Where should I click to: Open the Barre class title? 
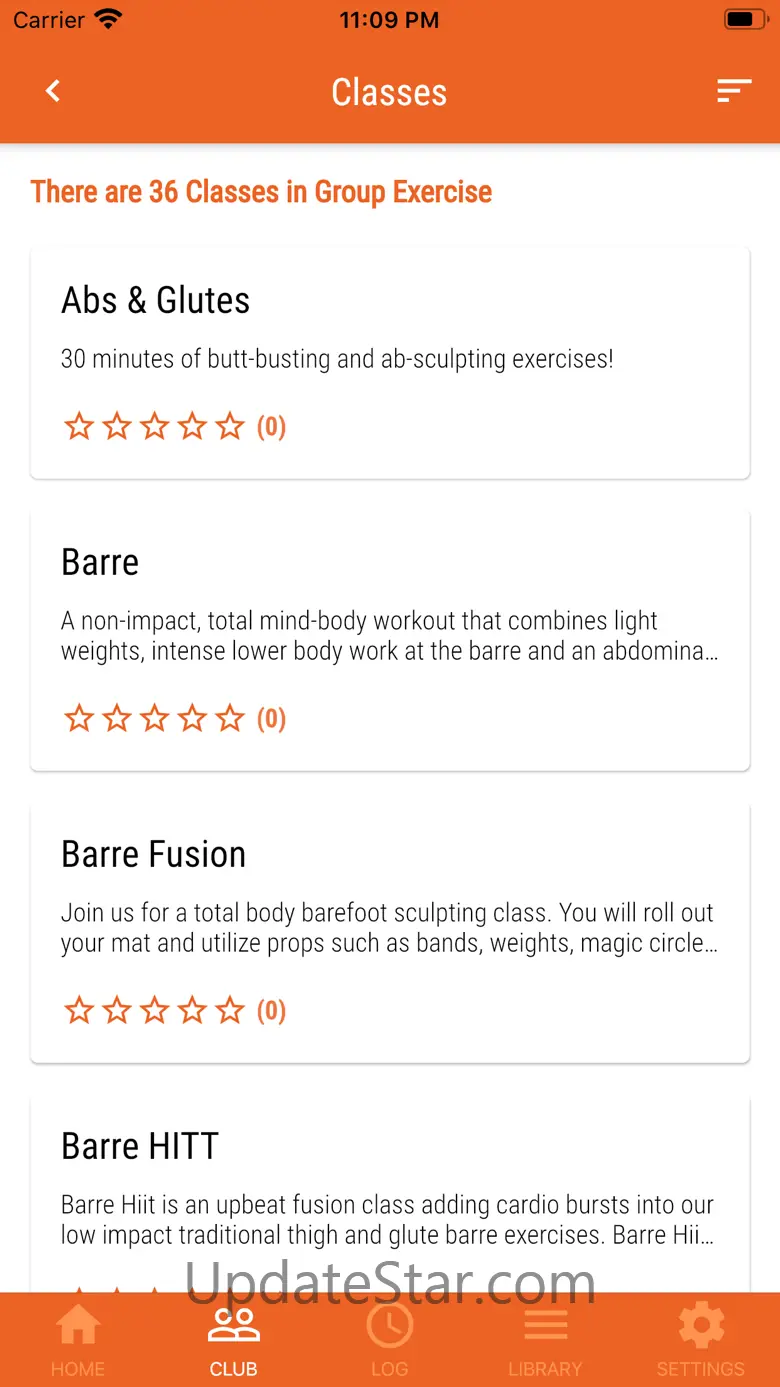coord(100,562)
